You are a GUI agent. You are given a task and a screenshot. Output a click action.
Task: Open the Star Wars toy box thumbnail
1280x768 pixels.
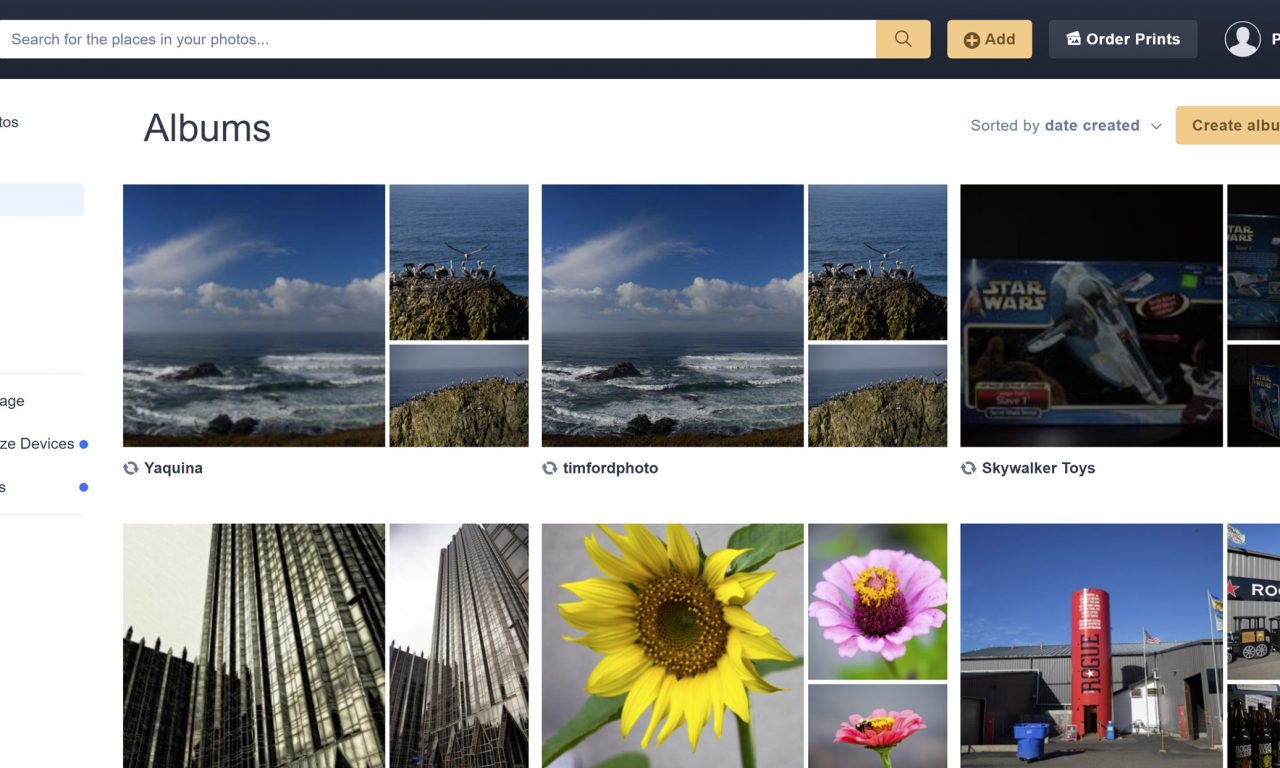(x=1091, y=315)
